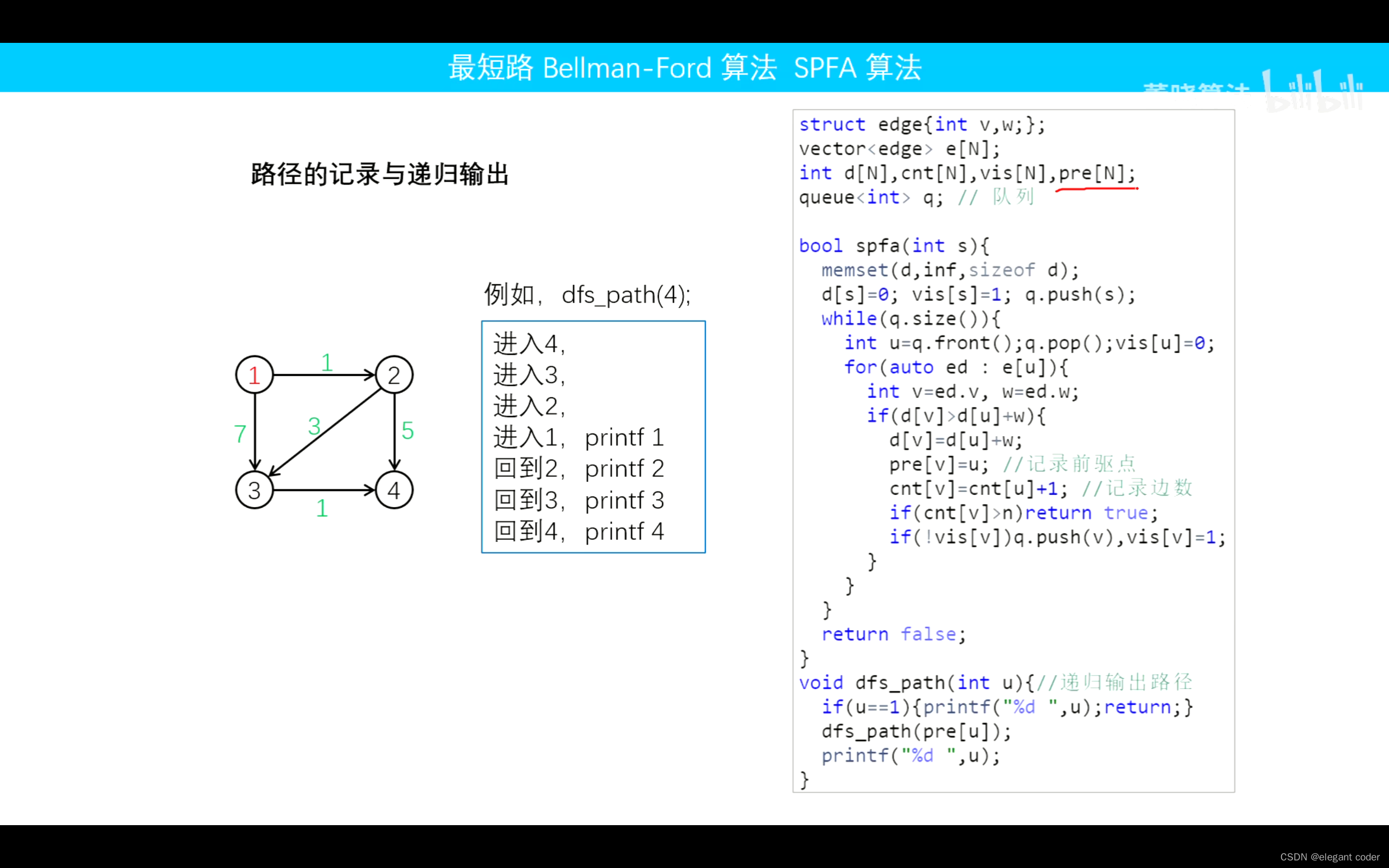Click the bool spfa(int s) function line
The width and height of the screenshot is (1389, 868).
894,246
